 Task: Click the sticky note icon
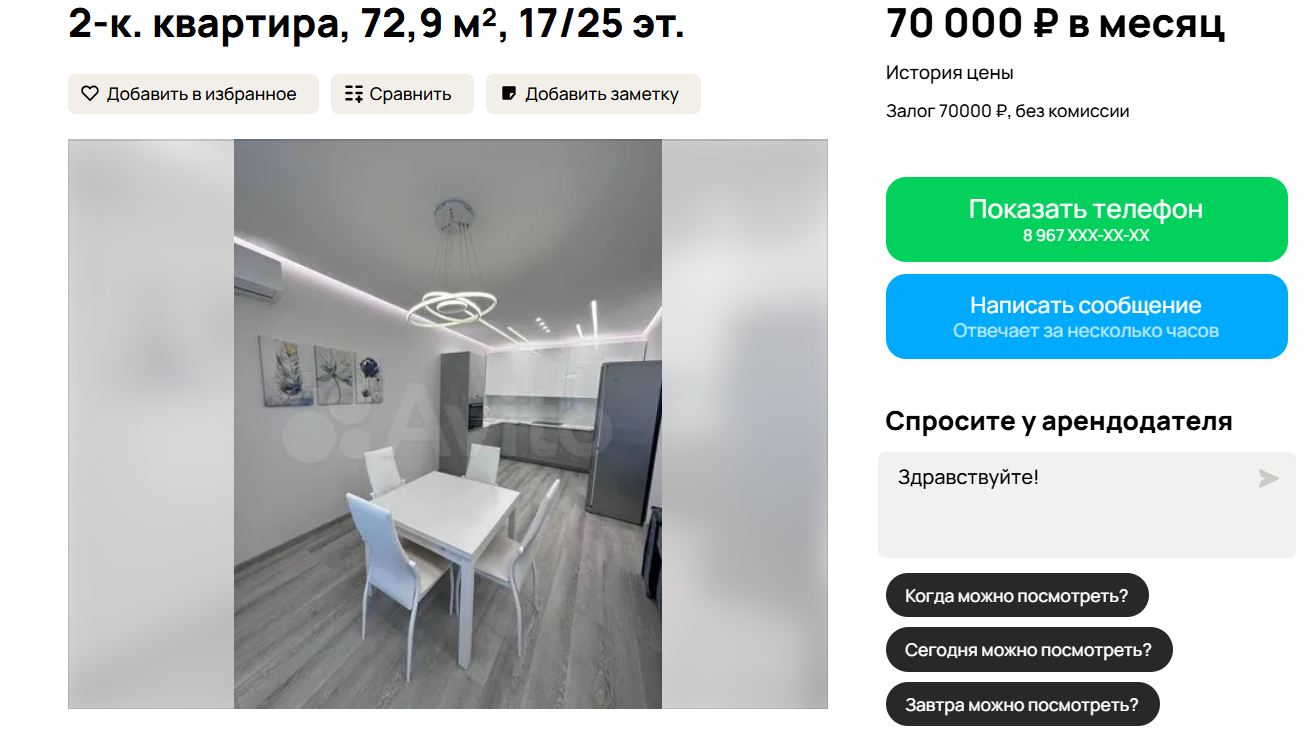click(x=509, y=94)
